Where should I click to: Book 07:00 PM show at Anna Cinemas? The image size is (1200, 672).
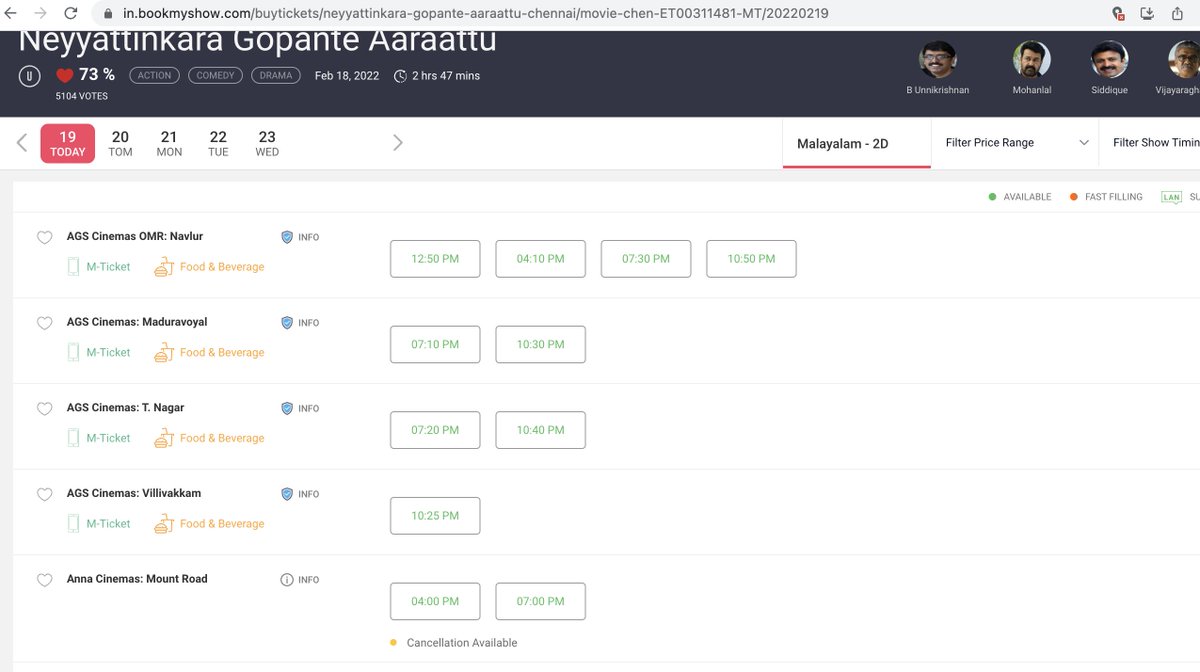tap(540, 601)
